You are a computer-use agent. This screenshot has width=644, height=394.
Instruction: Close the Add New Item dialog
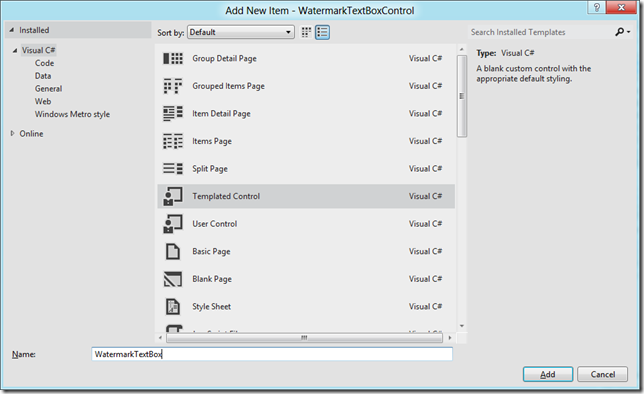[621, 7]
